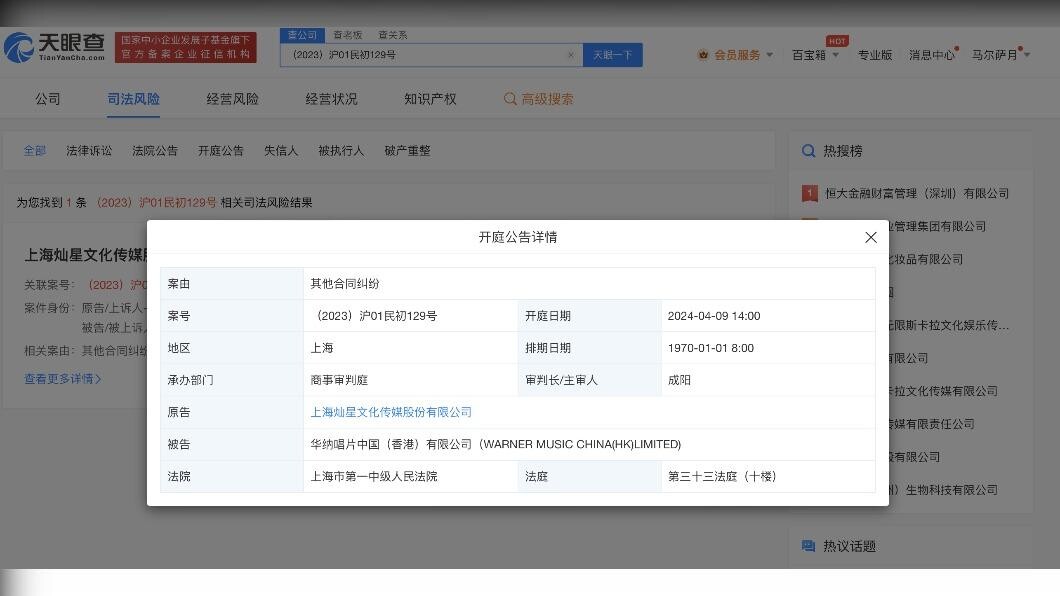Click the crown icon beside 会员服务

pyautogui.click(x=703, y=55)
